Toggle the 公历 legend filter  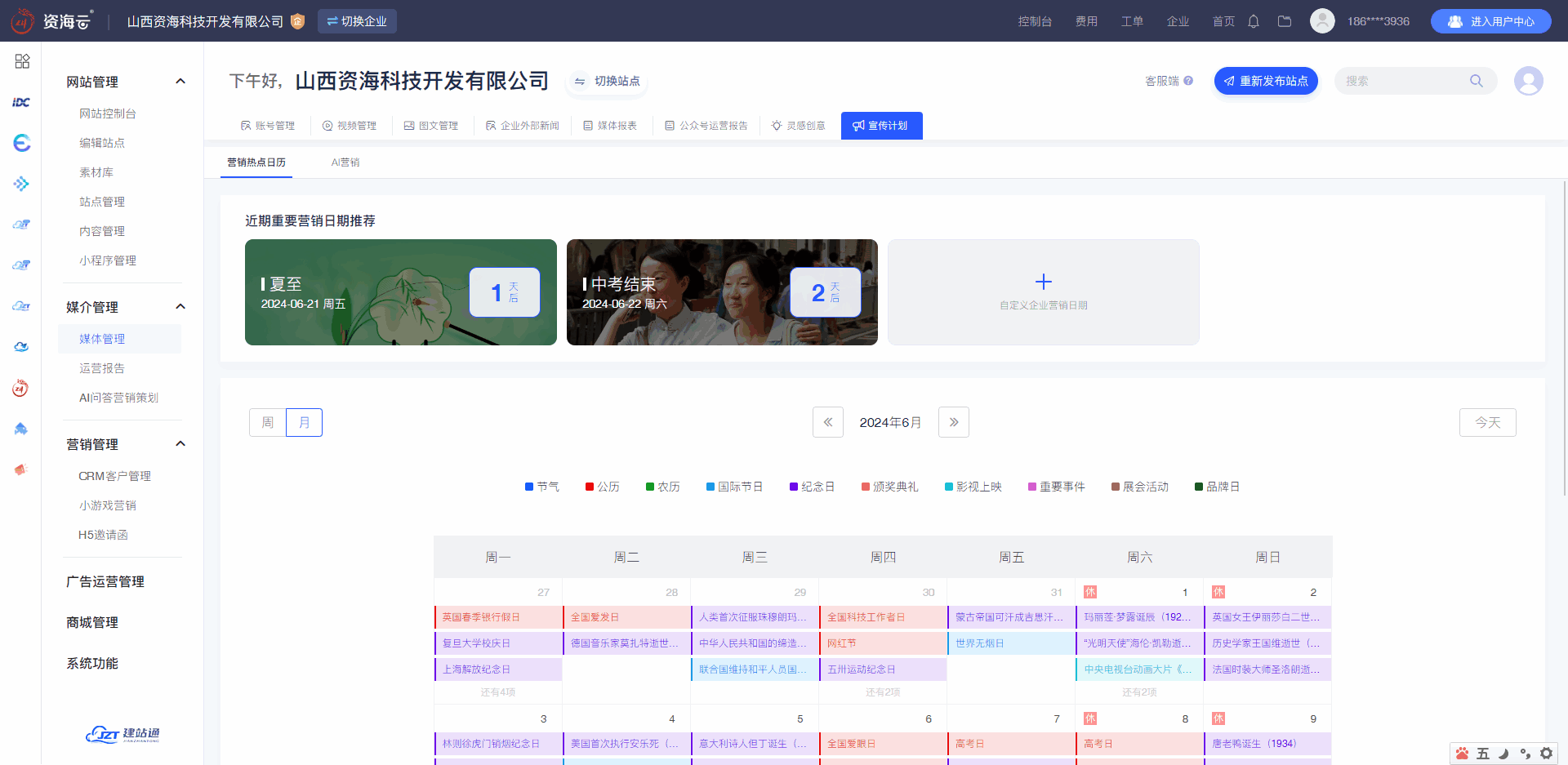(x=602, y=487)
